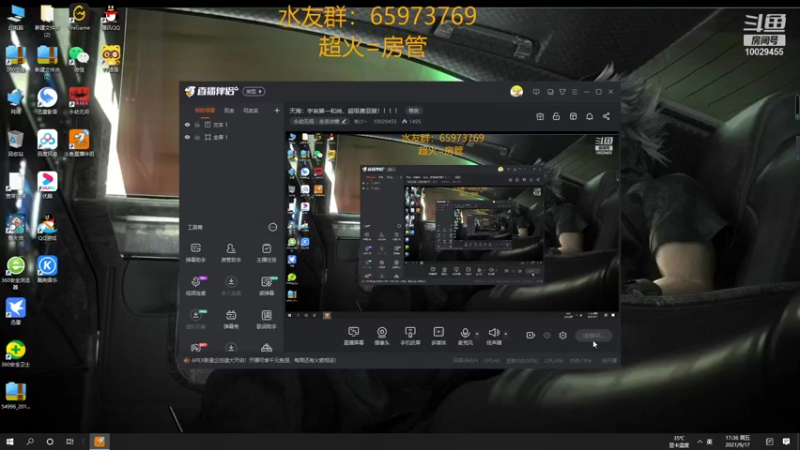Toggle visibility eye of 文本 1 source

point(187,124)
